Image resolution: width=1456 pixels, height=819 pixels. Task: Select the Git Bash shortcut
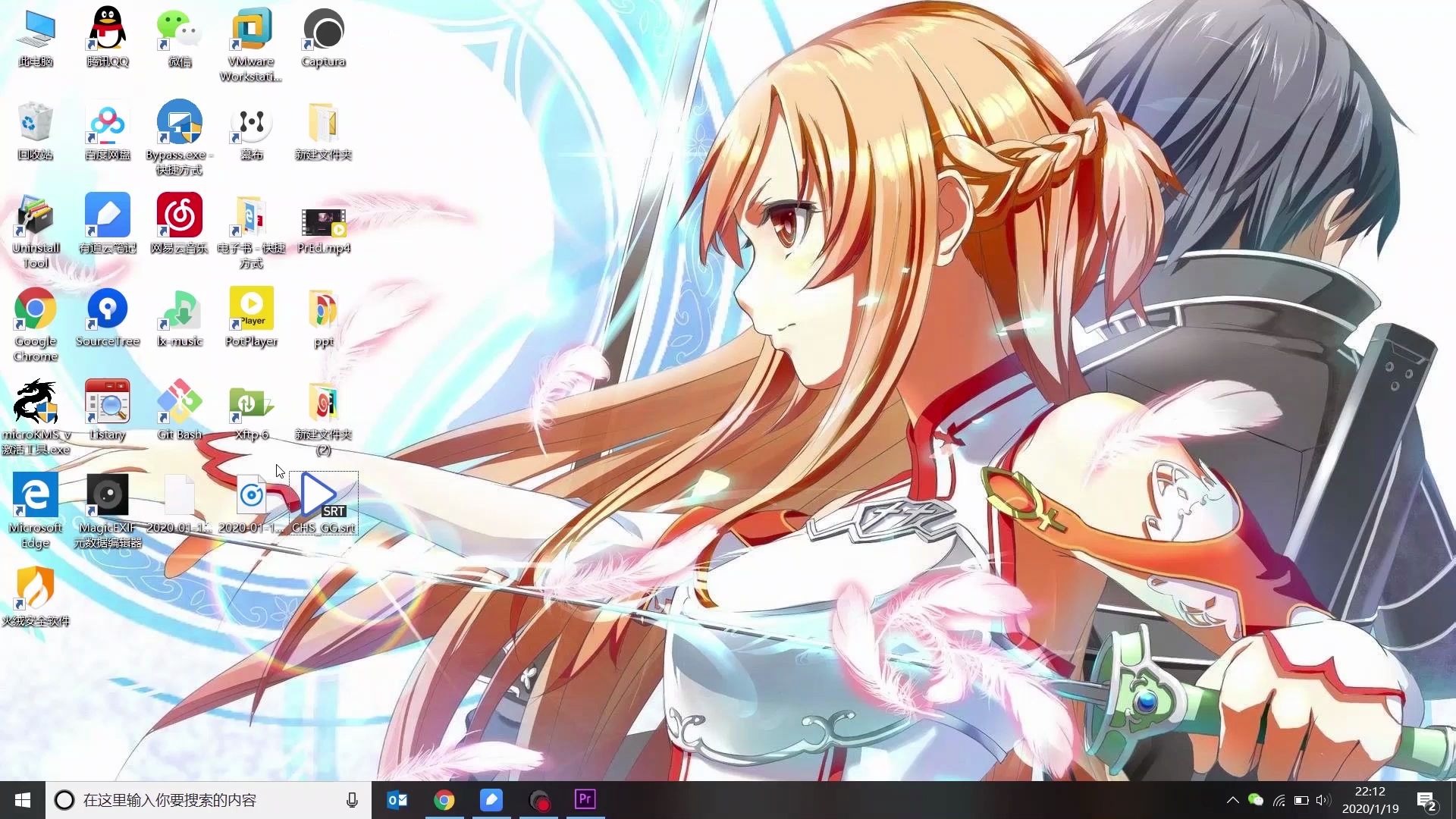(180, 403)
